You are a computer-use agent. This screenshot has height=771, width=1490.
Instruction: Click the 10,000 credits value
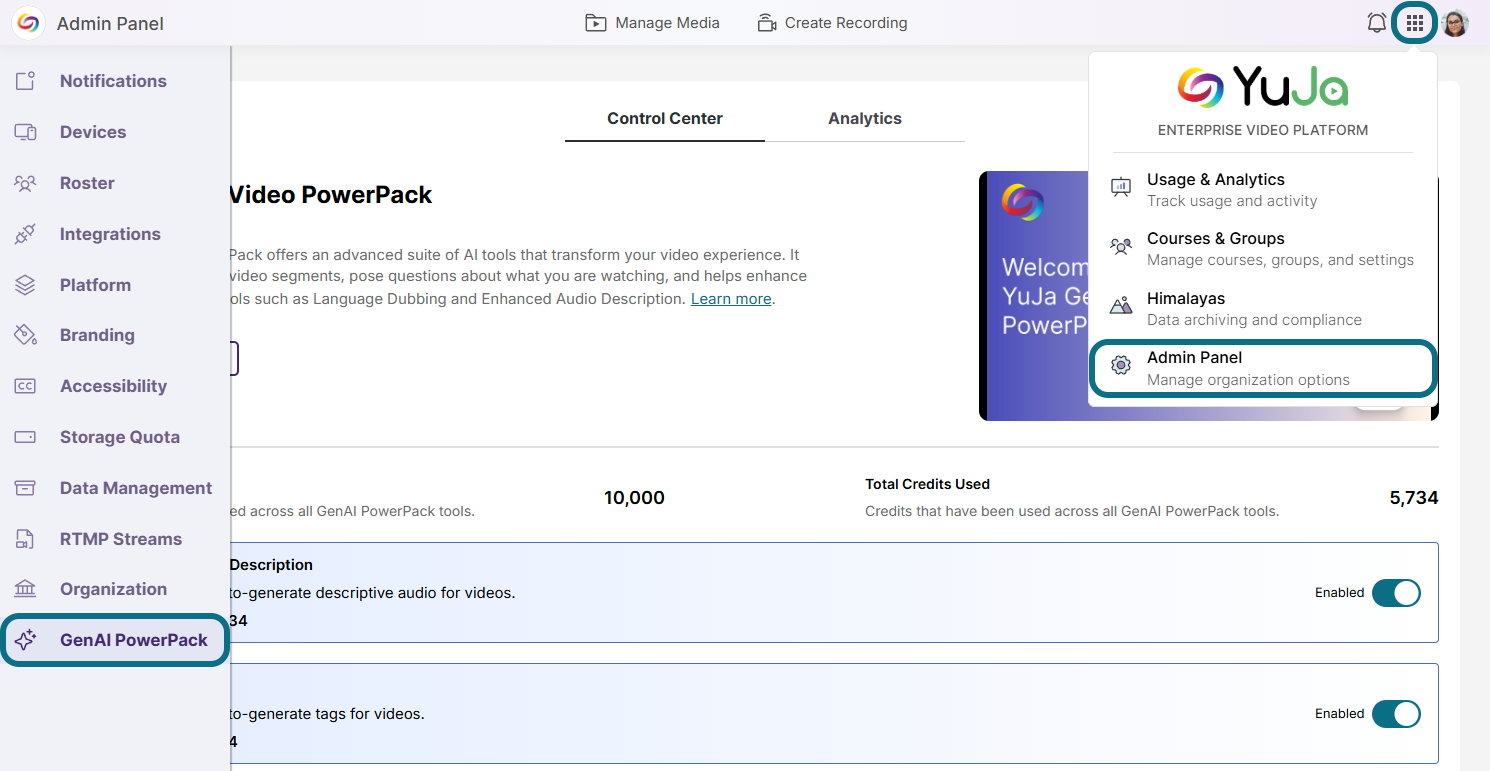point(634,498)
